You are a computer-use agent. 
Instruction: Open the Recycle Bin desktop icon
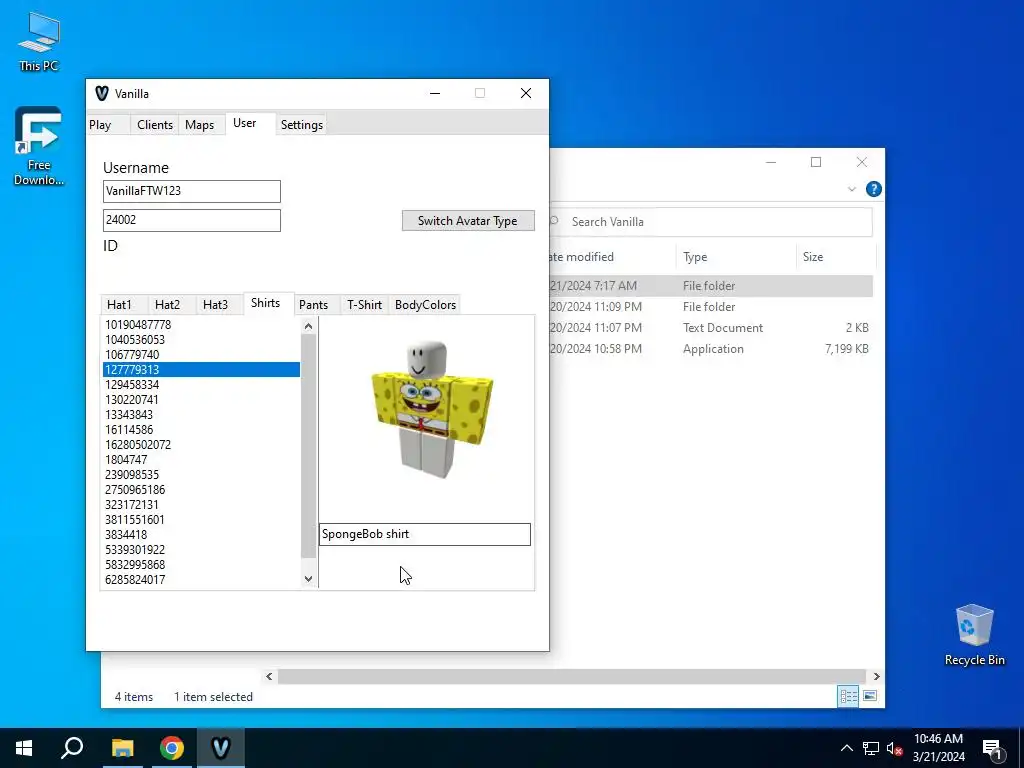(974, 634)
